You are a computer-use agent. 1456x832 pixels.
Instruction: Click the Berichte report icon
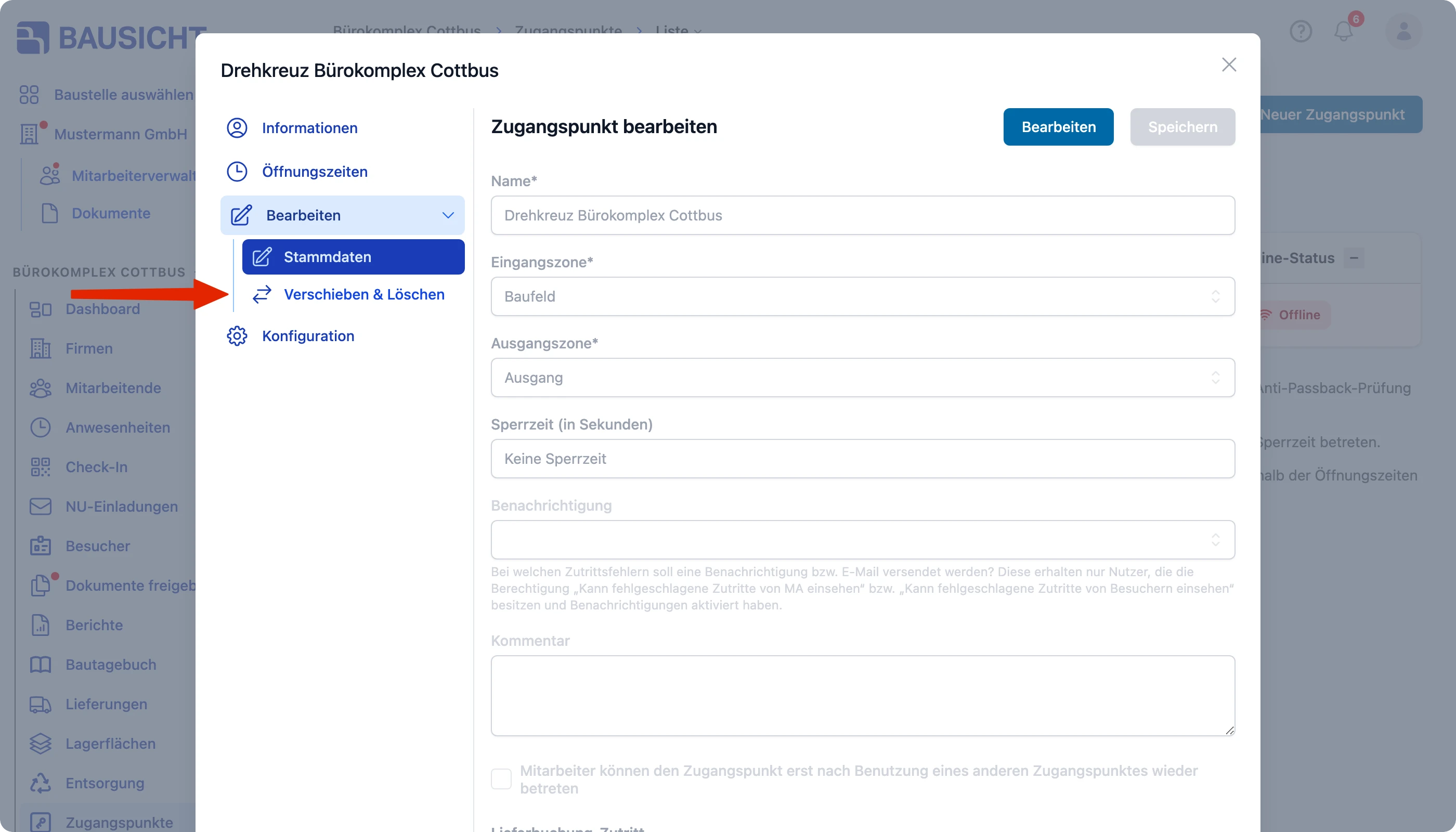[41, 625]
